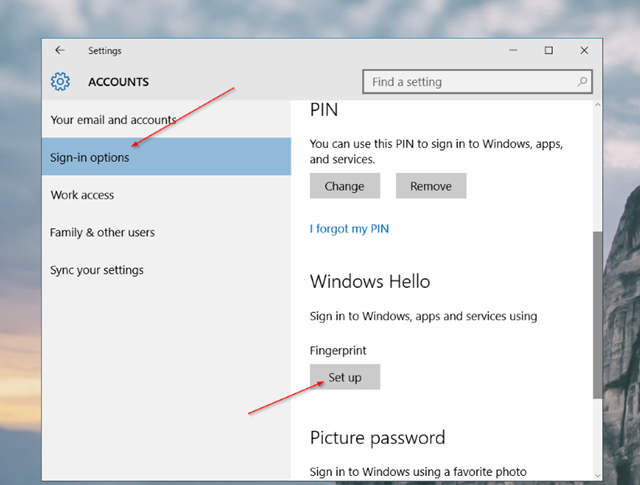Click the ACCOUNTS title text
The width and height of the screenshot is (640, 485).
[118, 82]
